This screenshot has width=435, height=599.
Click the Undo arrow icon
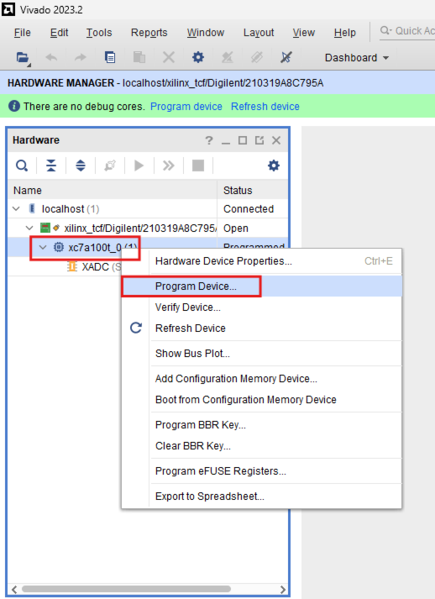(x=52, y=58)
